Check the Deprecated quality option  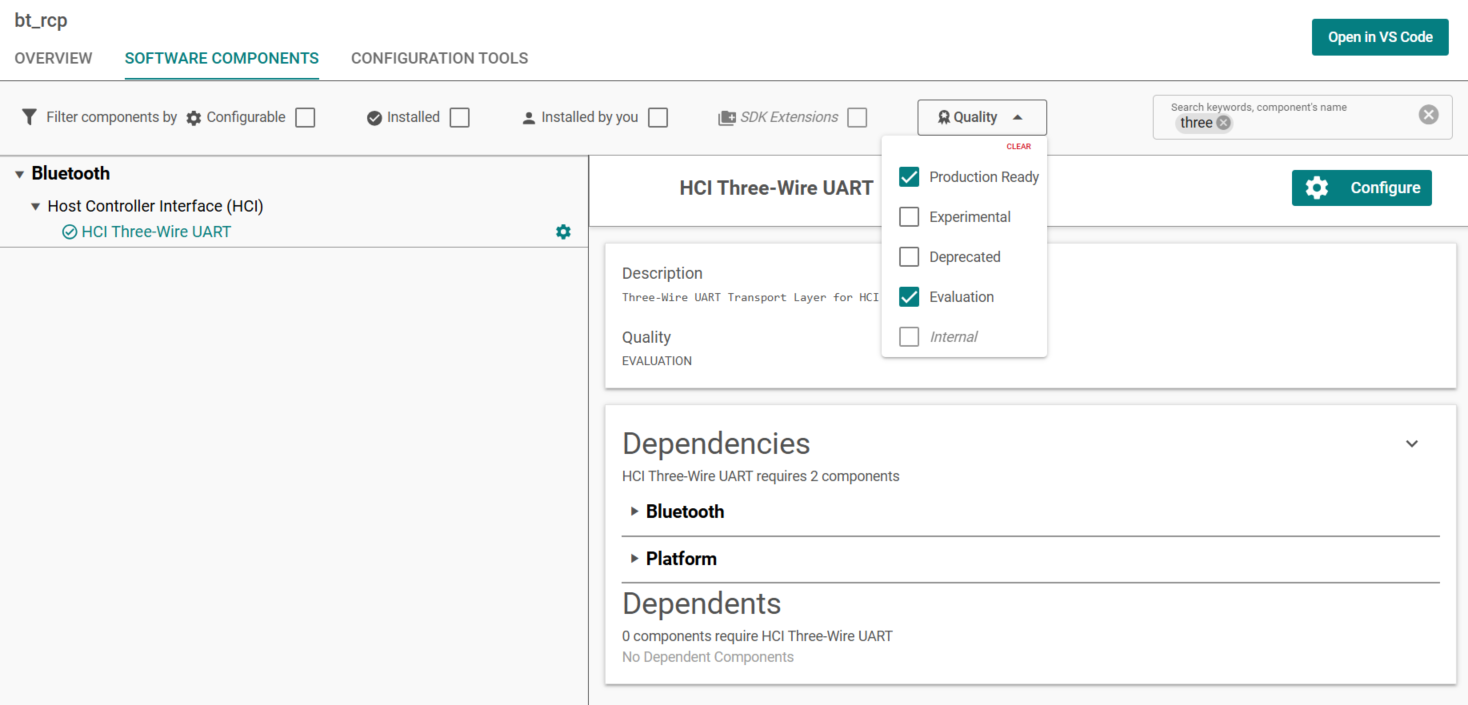pyautogui.click(x=909, y=257)
